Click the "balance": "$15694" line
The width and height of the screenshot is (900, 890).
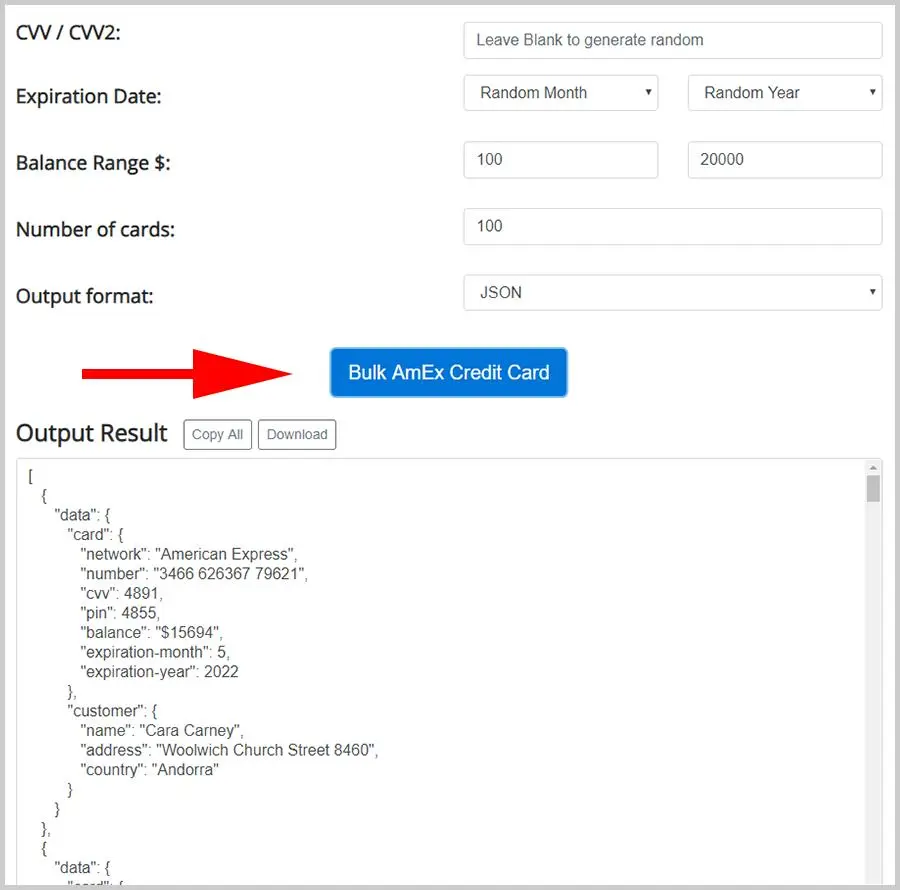[152, 632]
